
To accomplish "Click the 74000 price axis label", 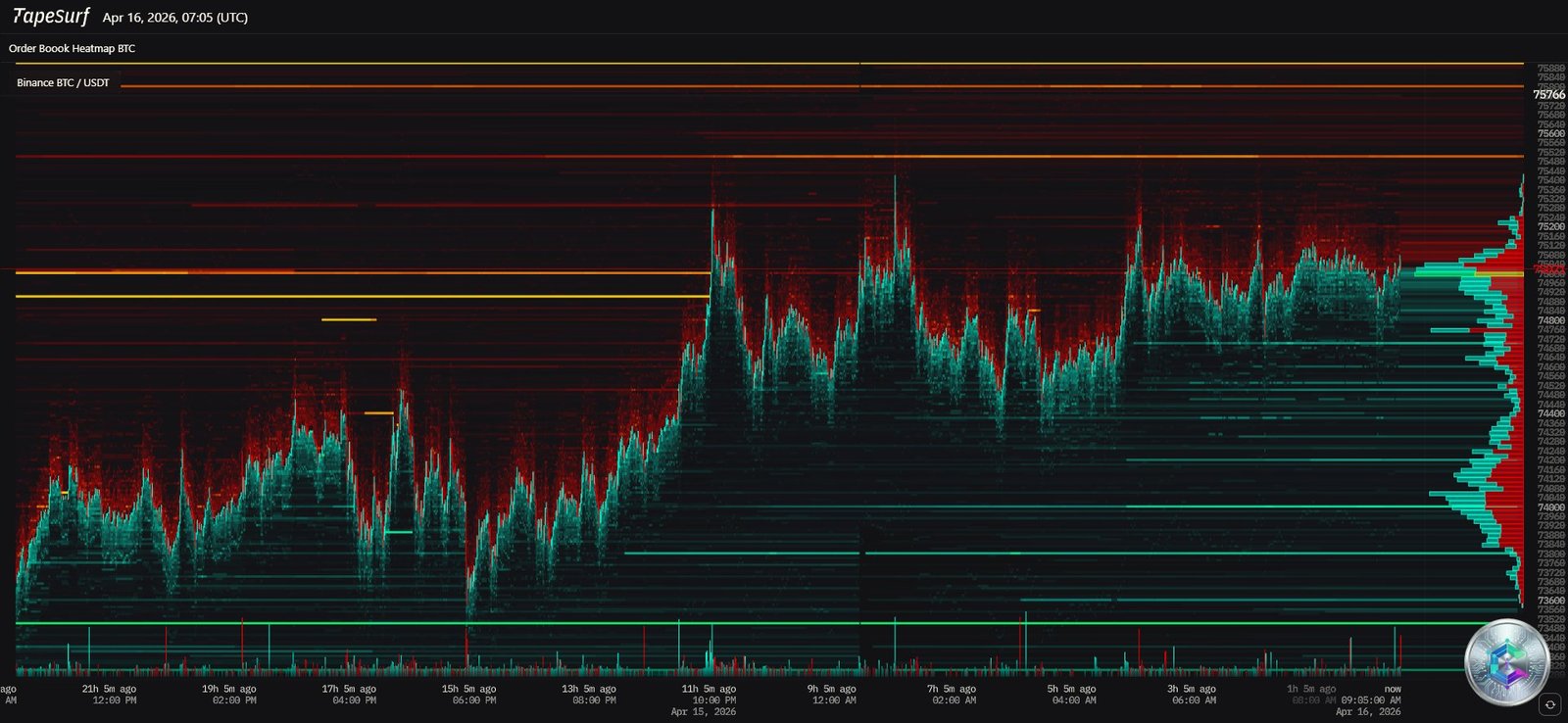I will [1551, 507].
